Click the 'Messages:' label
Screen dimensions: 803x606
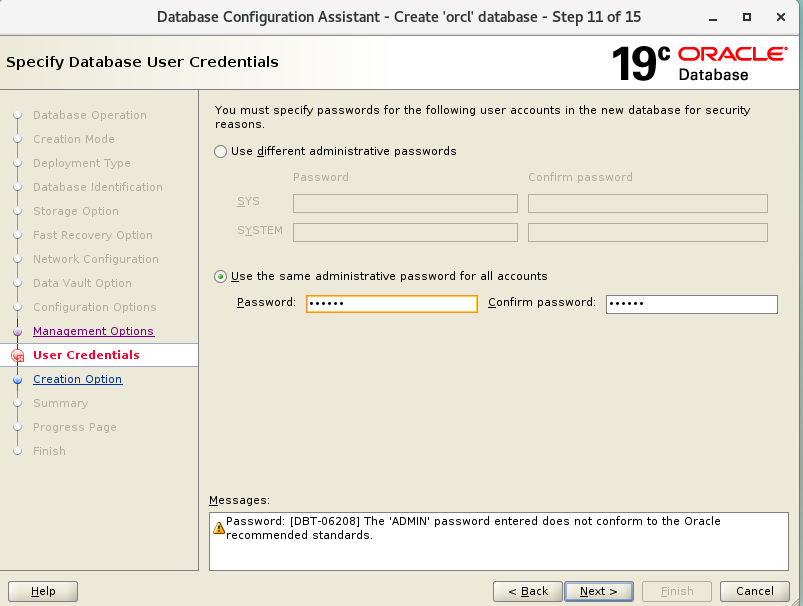click(239, 500)
